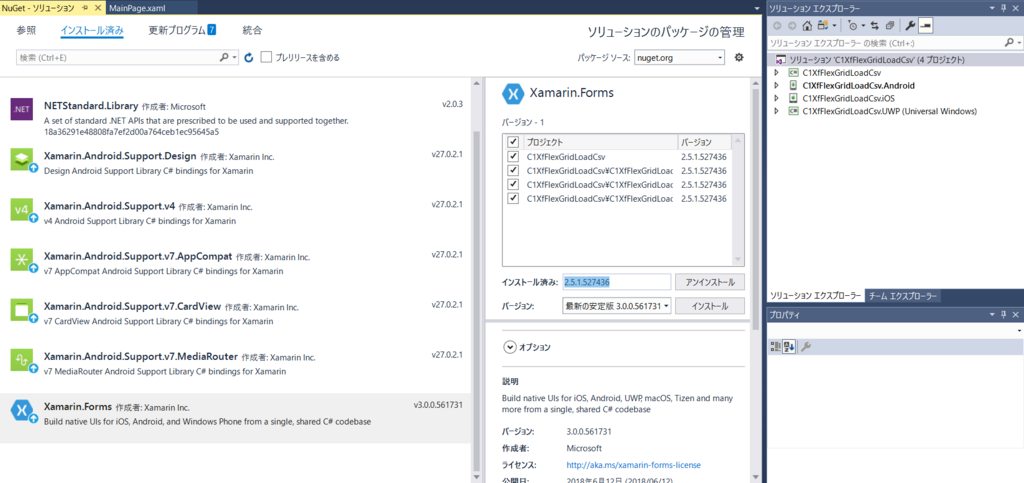Open the version dropdown showing 3.0.0.561731

(x=616, y=305)
